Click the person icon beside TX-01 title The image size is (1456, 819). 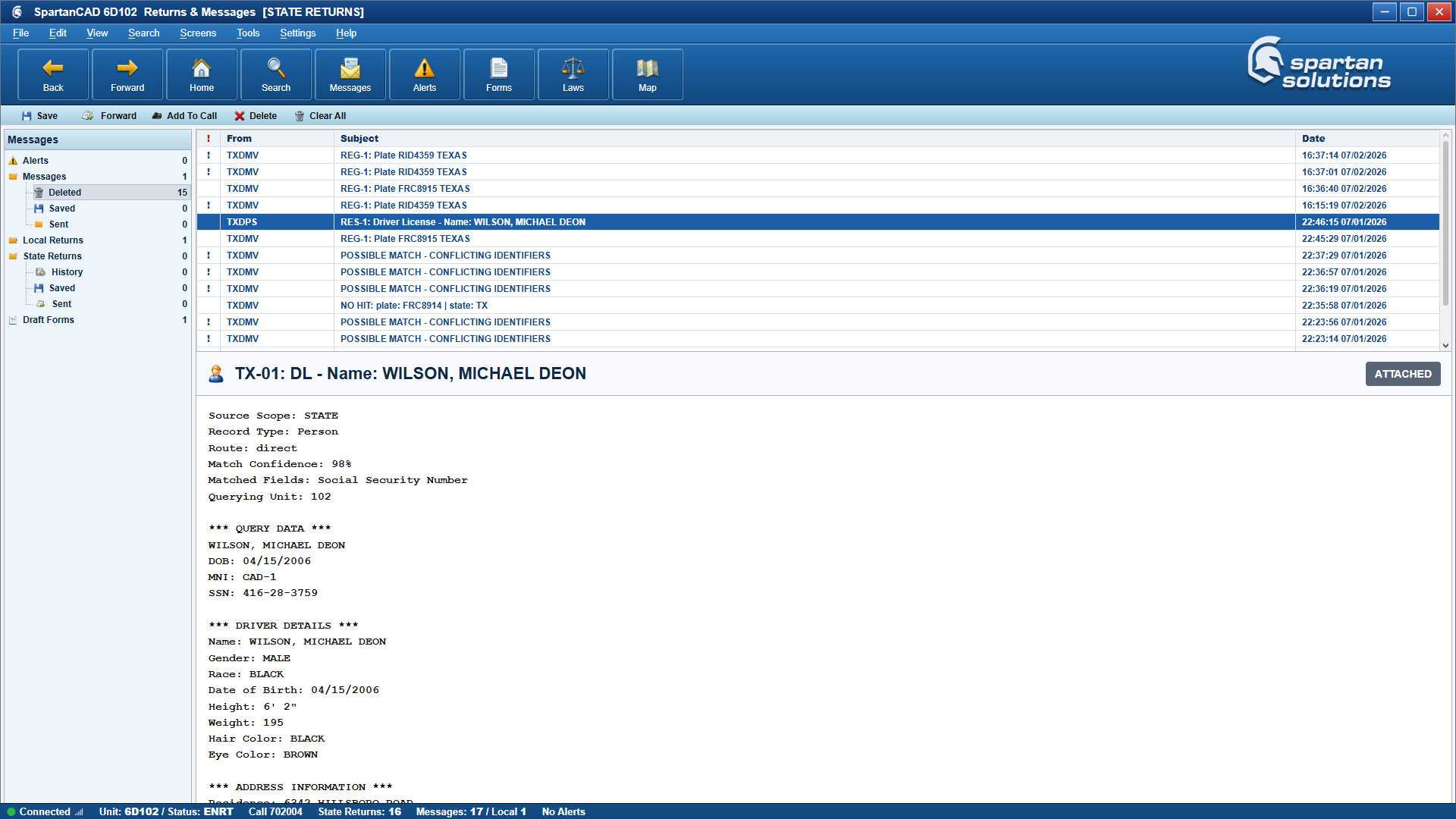tap(216, 374)
